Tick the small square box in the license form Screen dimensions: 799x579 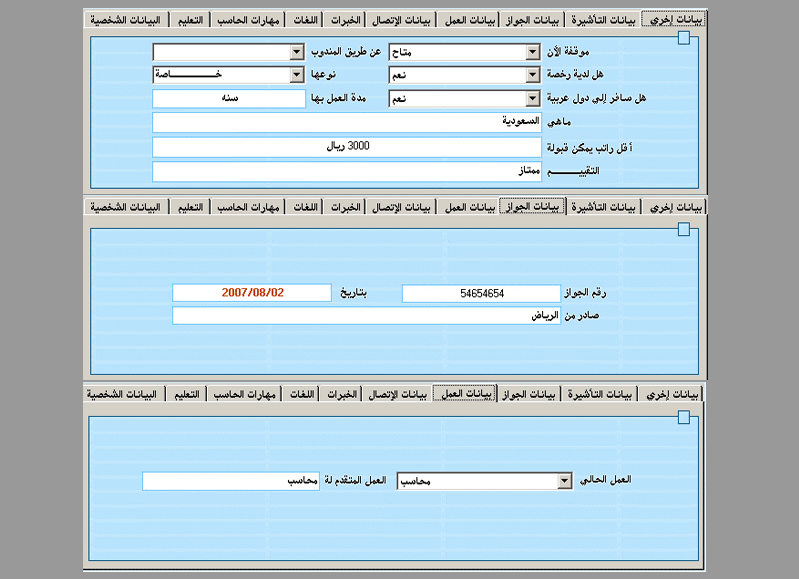pyautogui.click(x=684, y=38)
